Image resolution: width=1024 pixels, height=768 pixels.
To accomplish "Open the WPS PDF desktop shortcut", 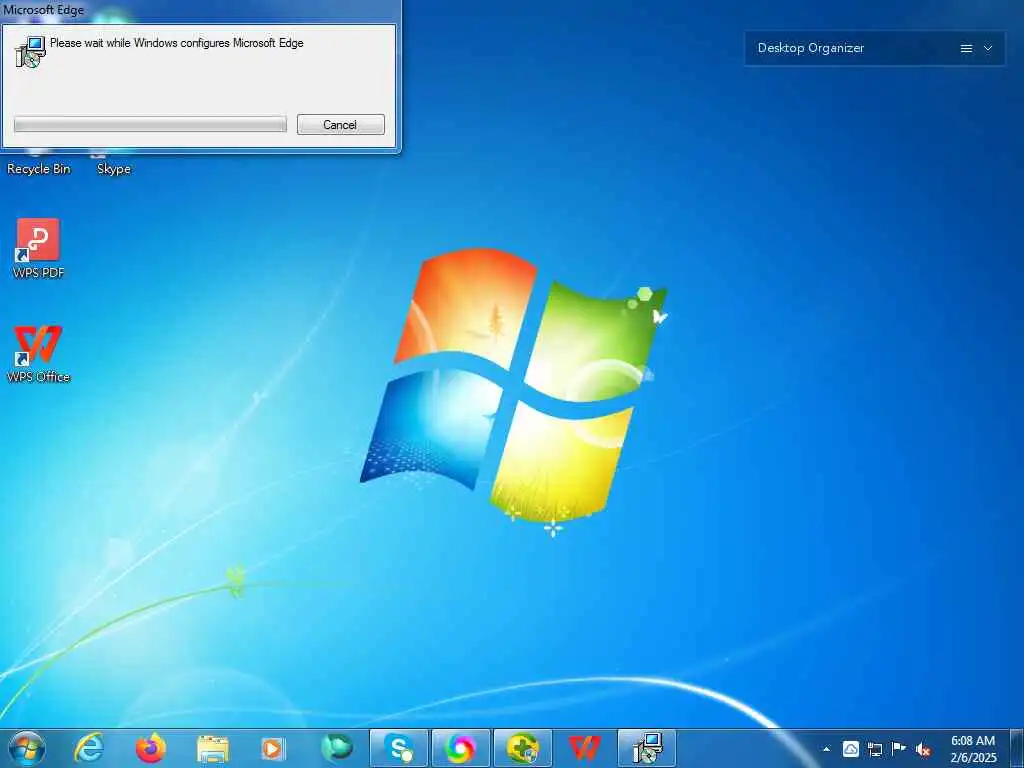I will [38, 249].
